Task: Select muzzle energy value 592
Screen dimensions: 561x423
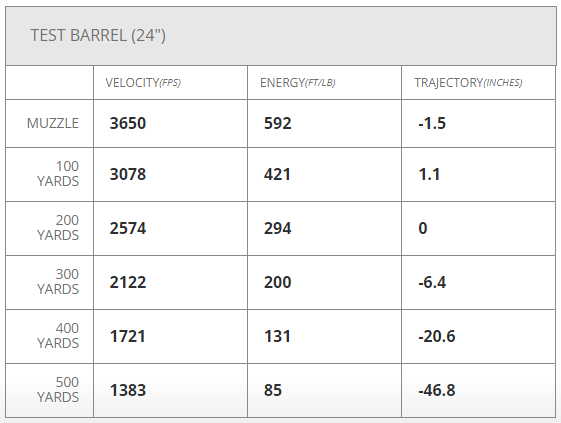Action: coord(278,123)
